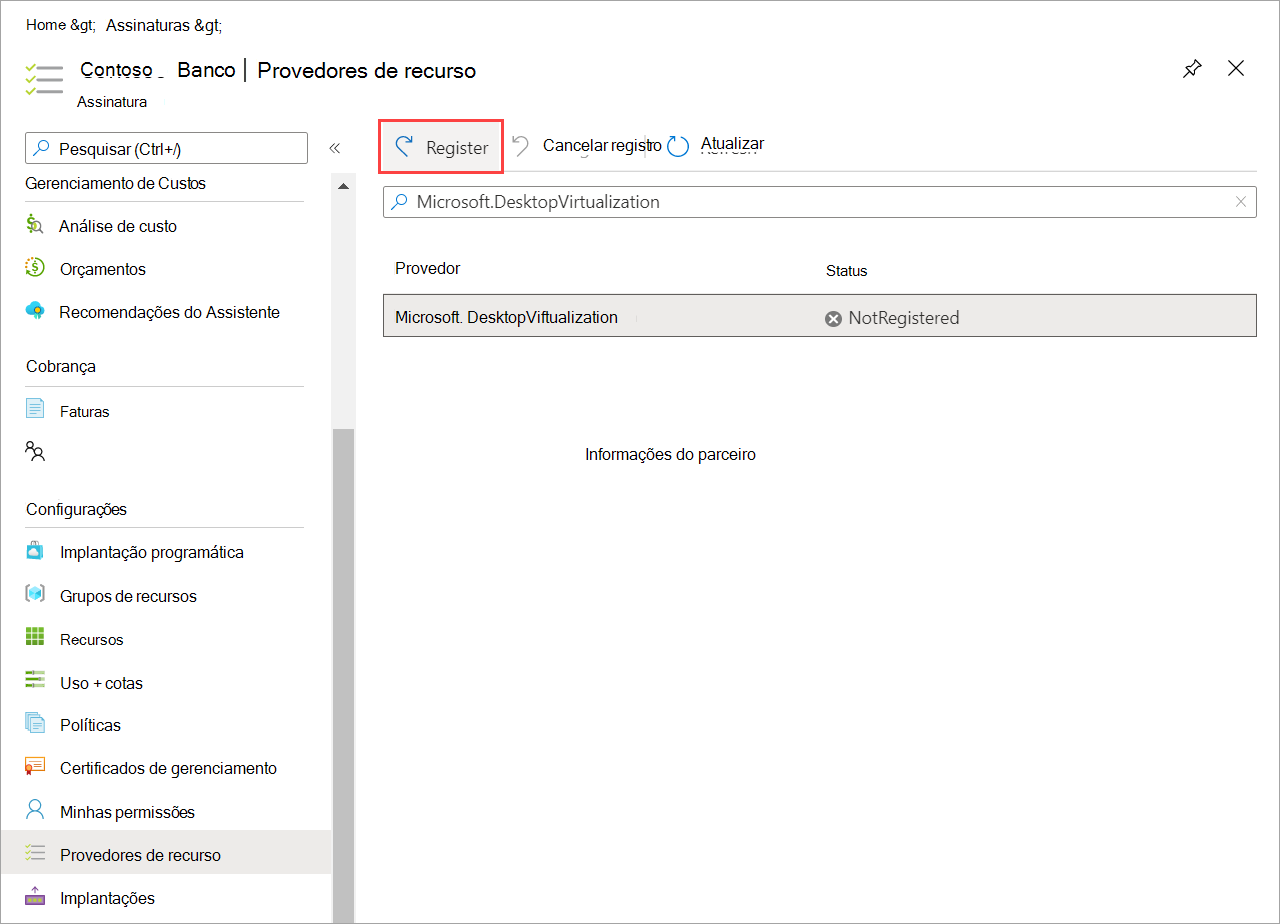Click sidebar scroll up arrow
1280x924 pixels.
[343, 187]
